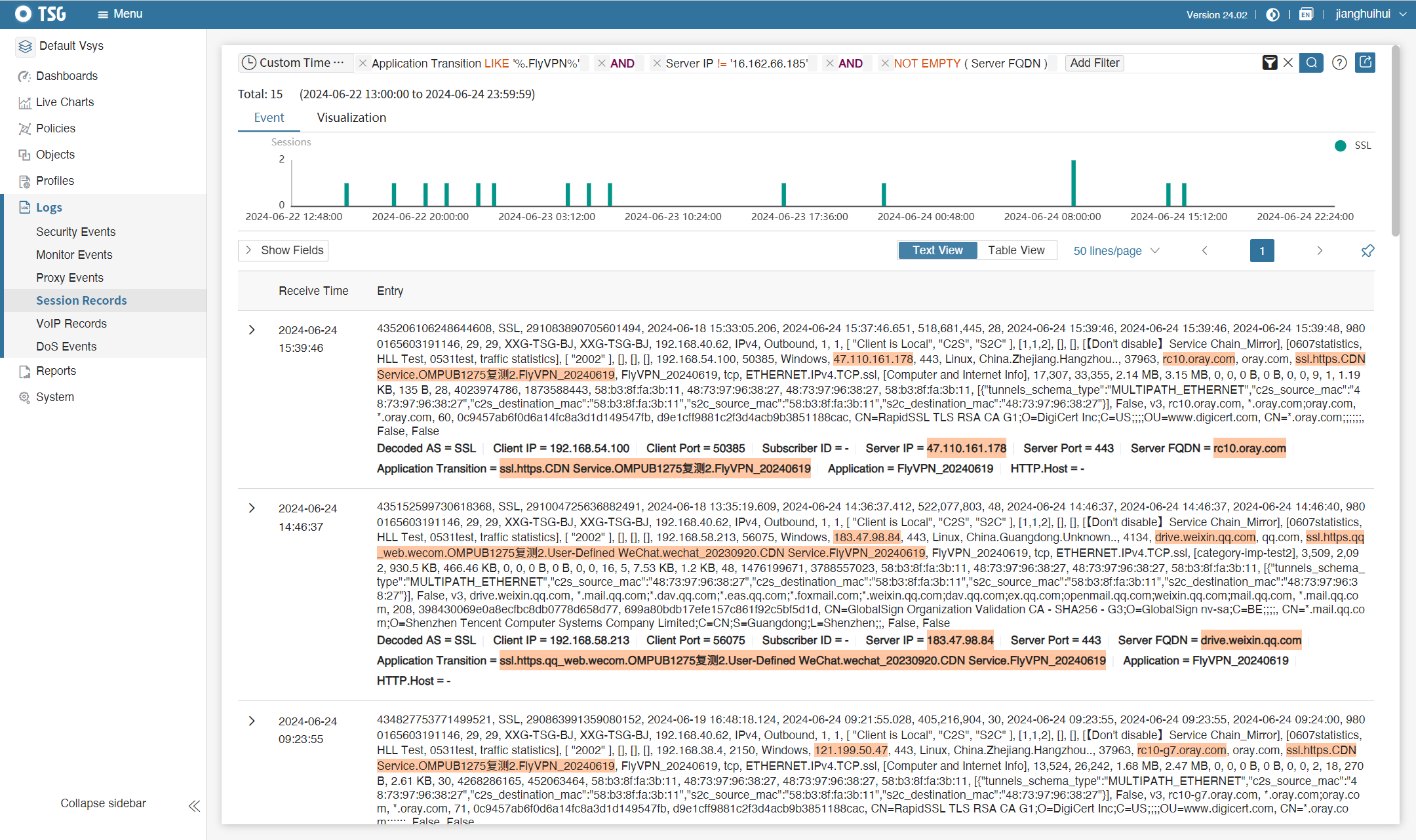Select Text View toggle
Image resolution: width=1416 pixels, height=840 pixels.
937,250
